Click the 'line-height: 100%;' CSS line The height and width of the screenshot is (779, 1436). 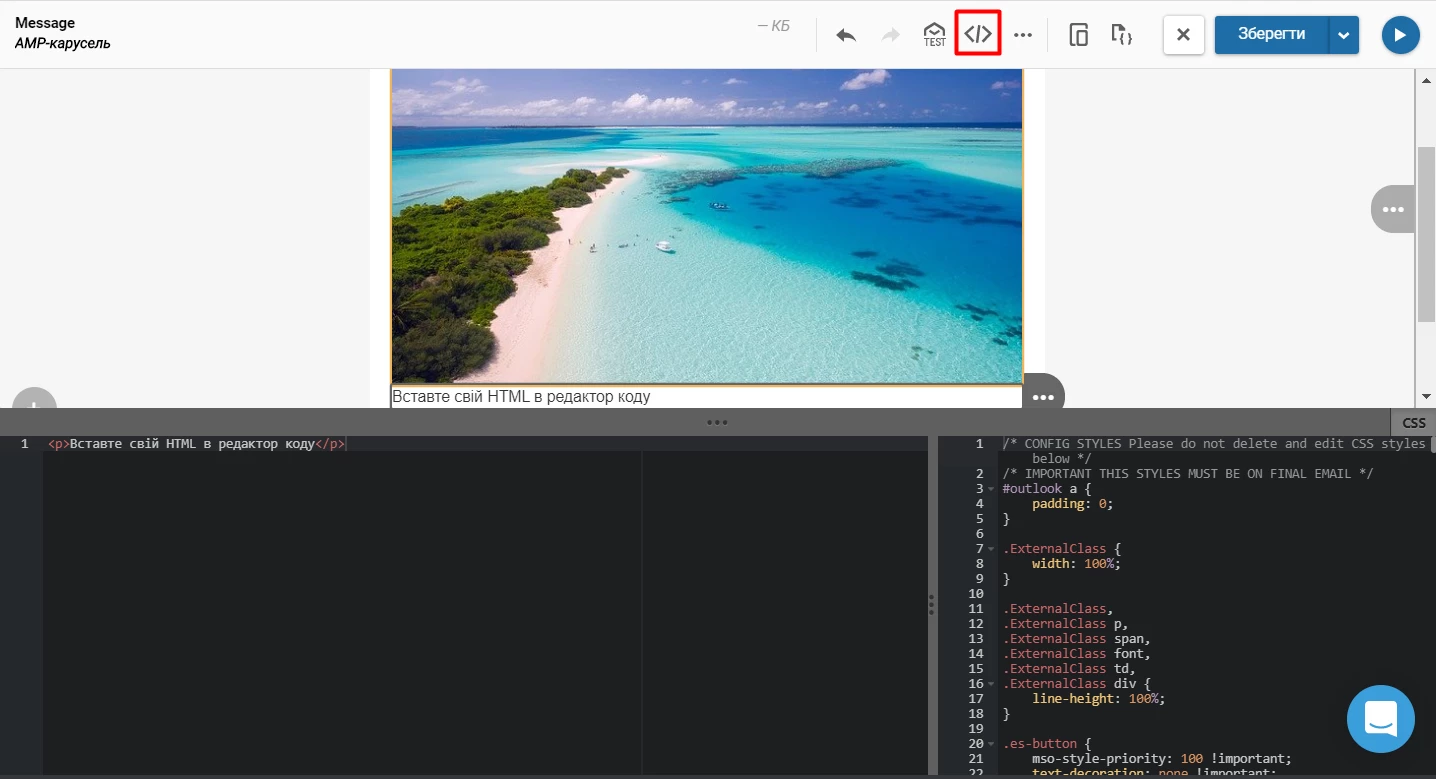click(1099, 699)
